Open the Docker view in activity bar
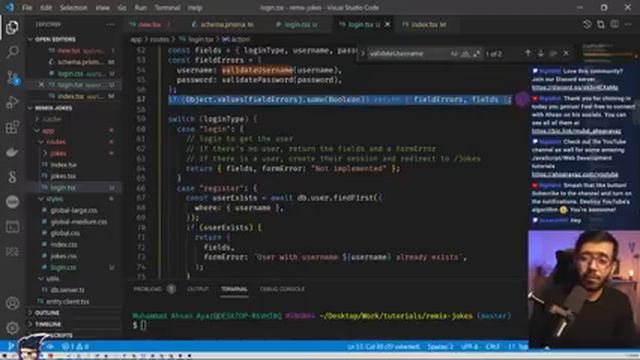 click(x=12, y=152)
